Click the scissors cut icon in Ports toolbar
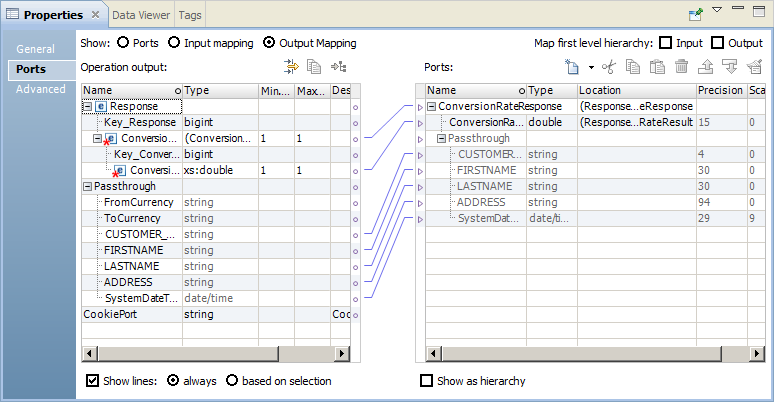This screenshot has height=402, width=774. pyautogui.click(x=608, y=67)
